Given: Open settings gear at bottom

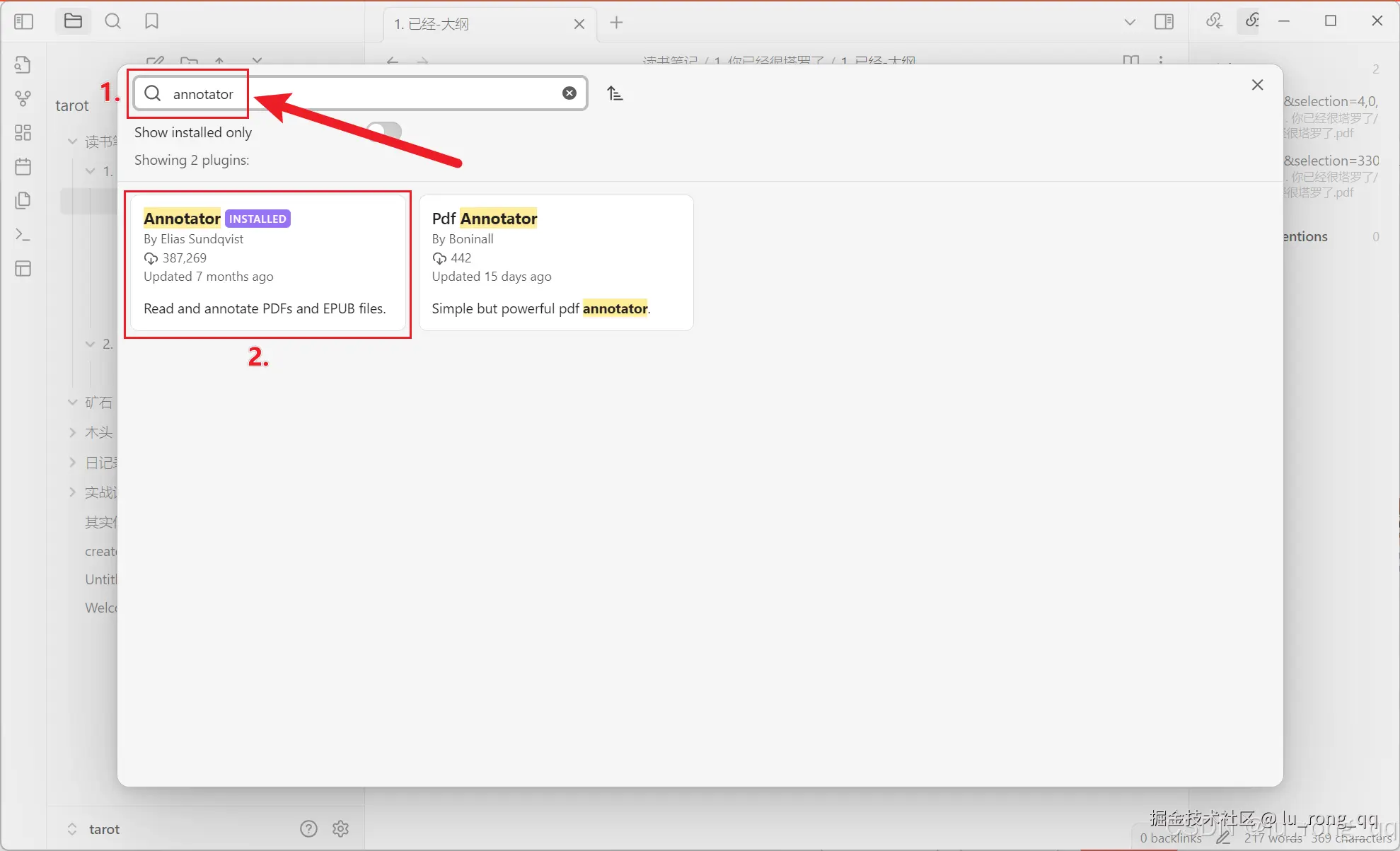Looking at the screenshot, I should 340,828.
